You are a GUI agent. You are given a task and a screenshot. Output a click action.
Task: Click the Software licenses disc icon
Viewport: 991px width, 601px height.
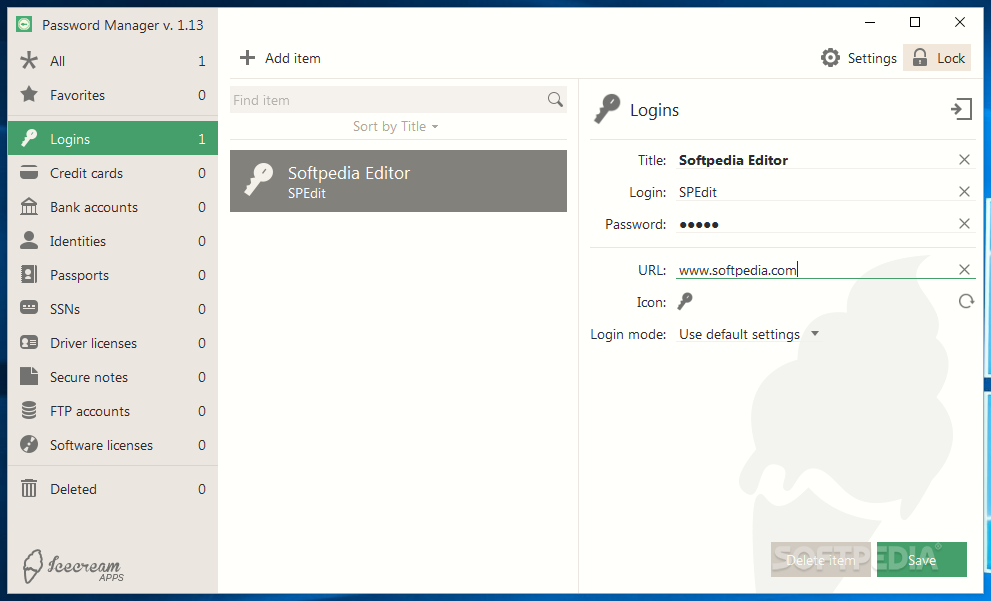click(x=28, y=444)
